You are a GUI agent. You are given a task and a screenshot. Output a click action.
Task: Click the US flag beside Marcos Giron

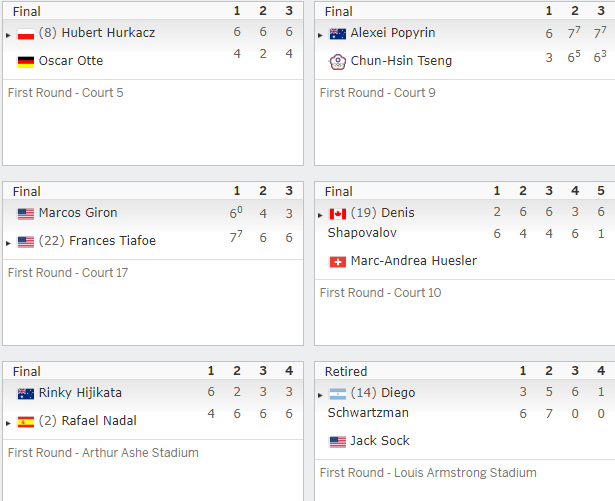(25, 214)
